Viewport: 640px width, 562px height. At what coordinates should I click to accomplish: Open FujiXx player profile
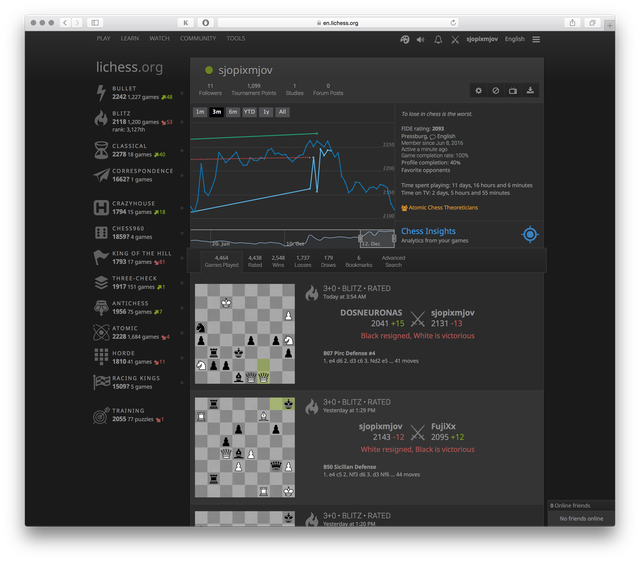tap(443, 426)
